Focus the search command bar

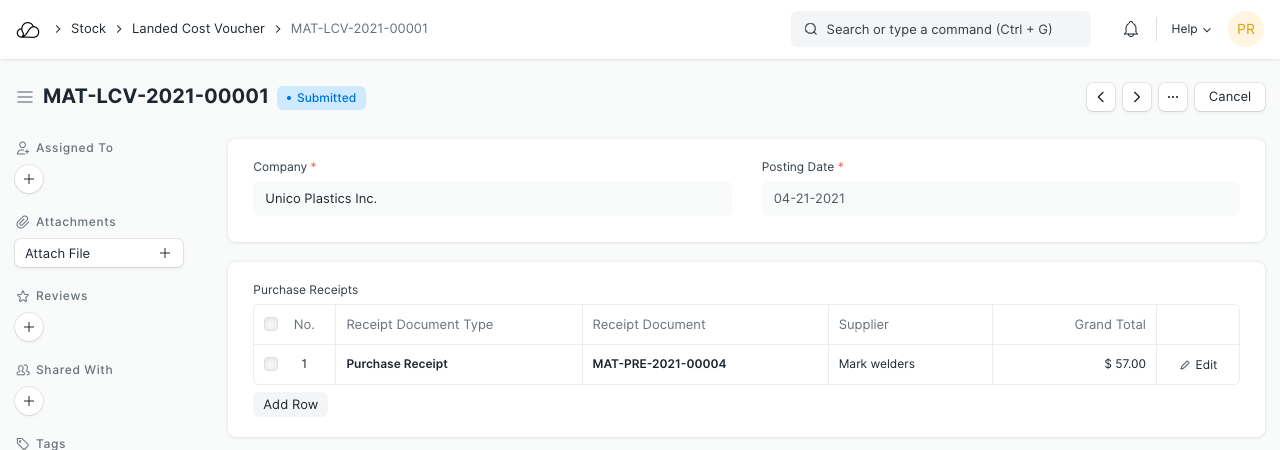pyautogui.click(x=940, y=30)
